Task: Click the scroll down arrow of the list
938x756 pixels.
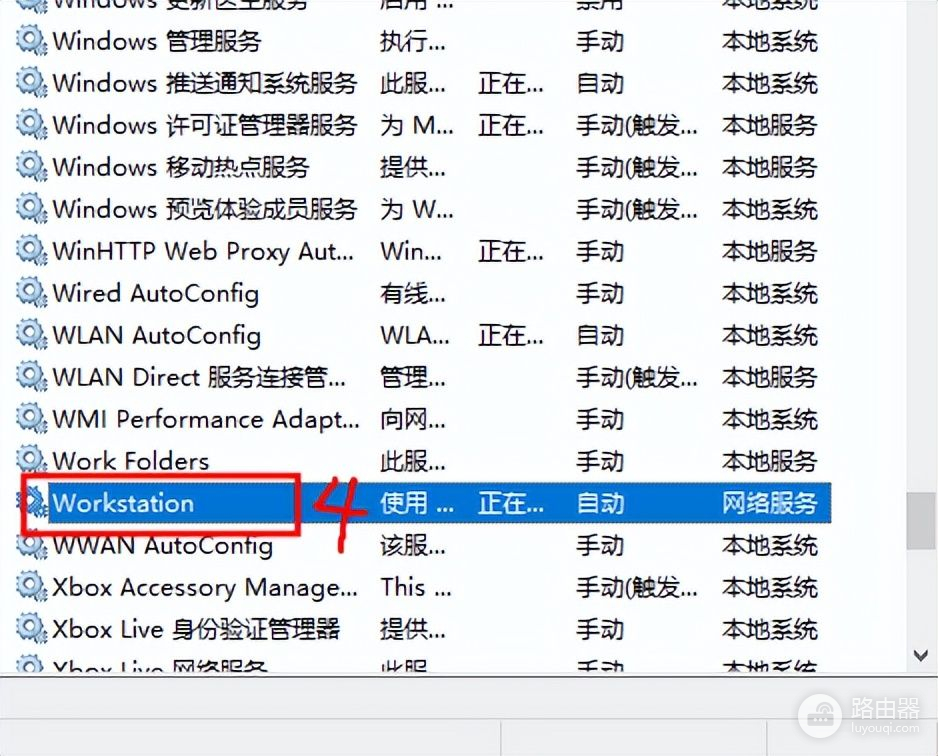Action: click(x=921, y=655)
